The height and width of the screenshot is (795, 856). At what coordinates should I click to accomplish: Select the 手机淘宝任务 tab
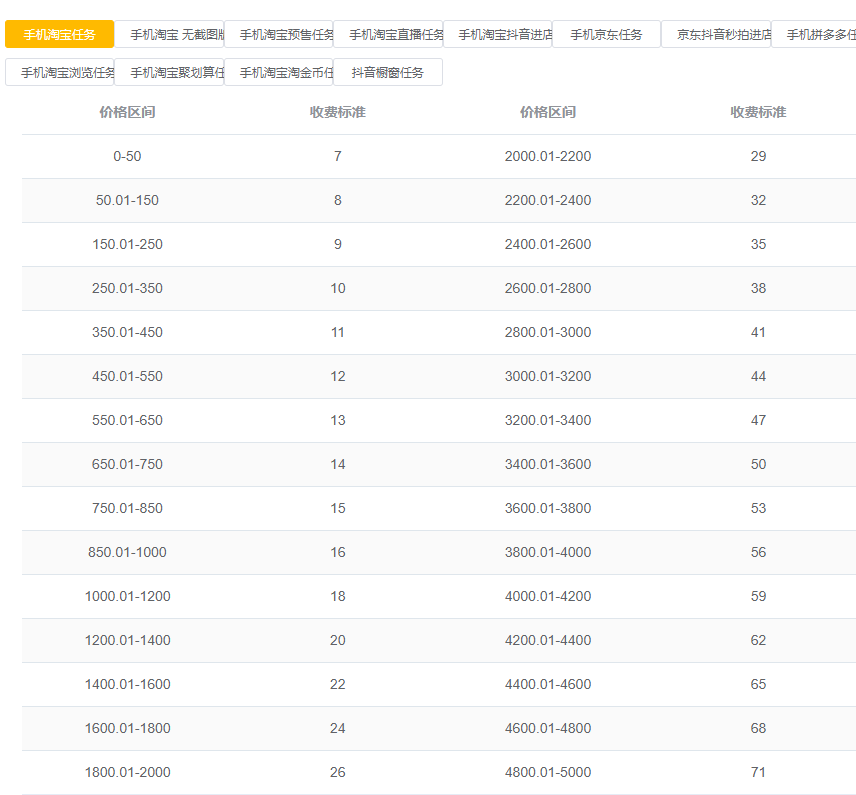coord(60,34)
